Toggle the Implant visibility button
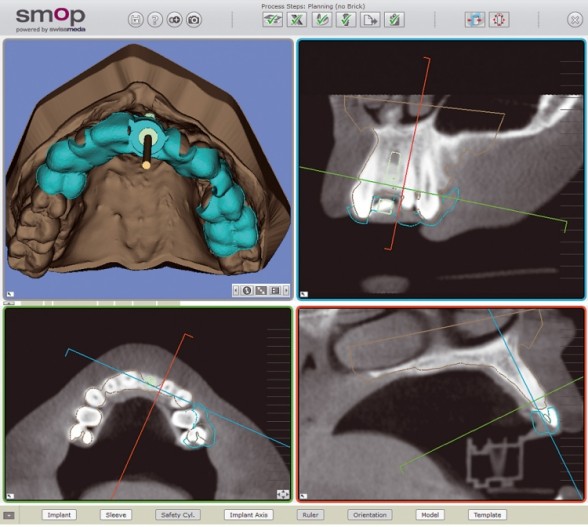 [x=59, y=515]
